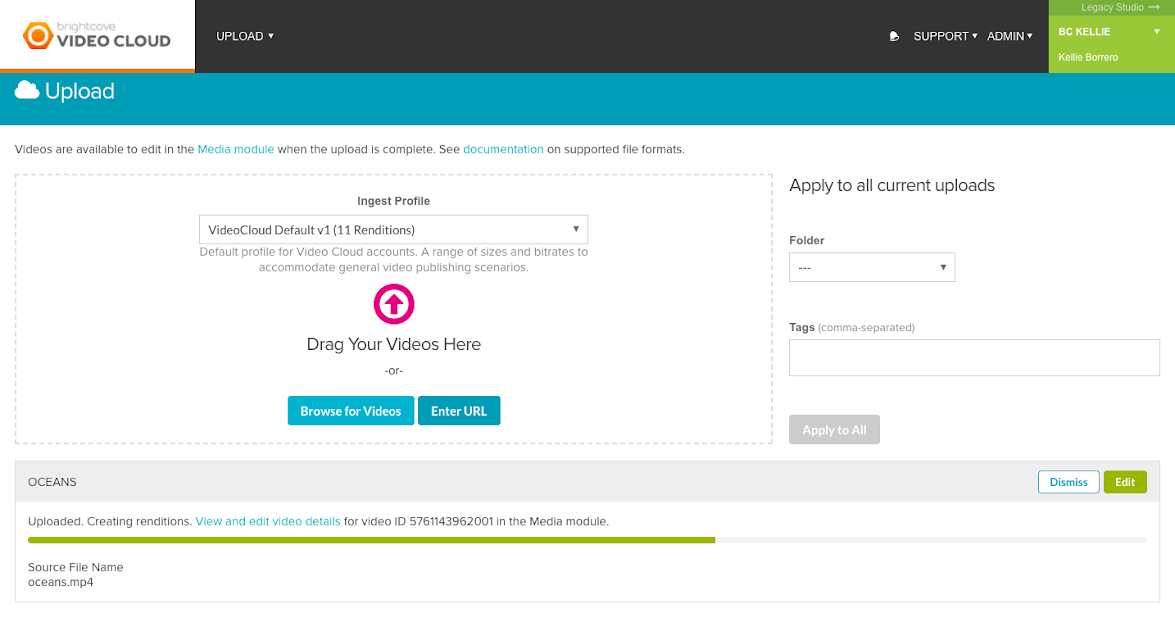Click the Kellie Borrero user name
Image resolution: width=1175 pixels, height=618 pixels.
pyautogui.click(x=1088, y=57)
